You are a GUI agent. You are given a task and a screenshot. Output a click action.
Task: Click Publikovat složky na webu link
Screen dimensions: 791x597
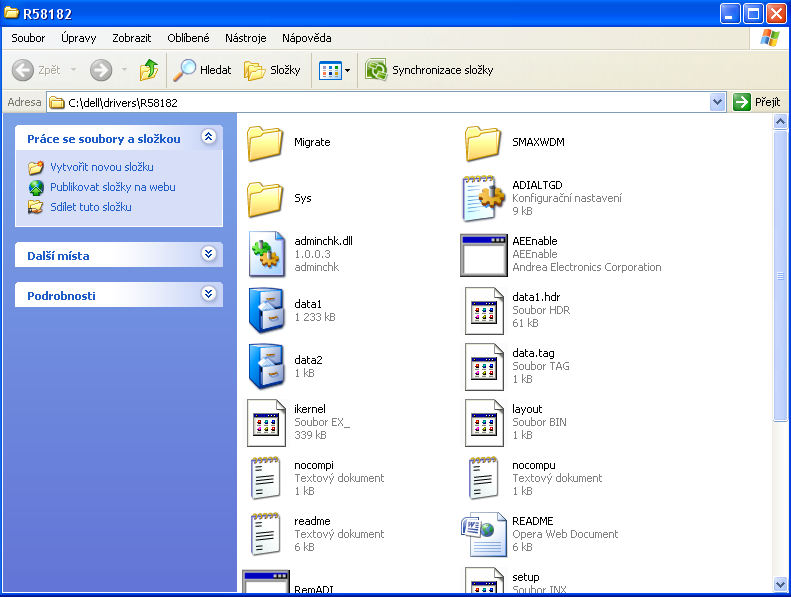(x=112, y=187)
